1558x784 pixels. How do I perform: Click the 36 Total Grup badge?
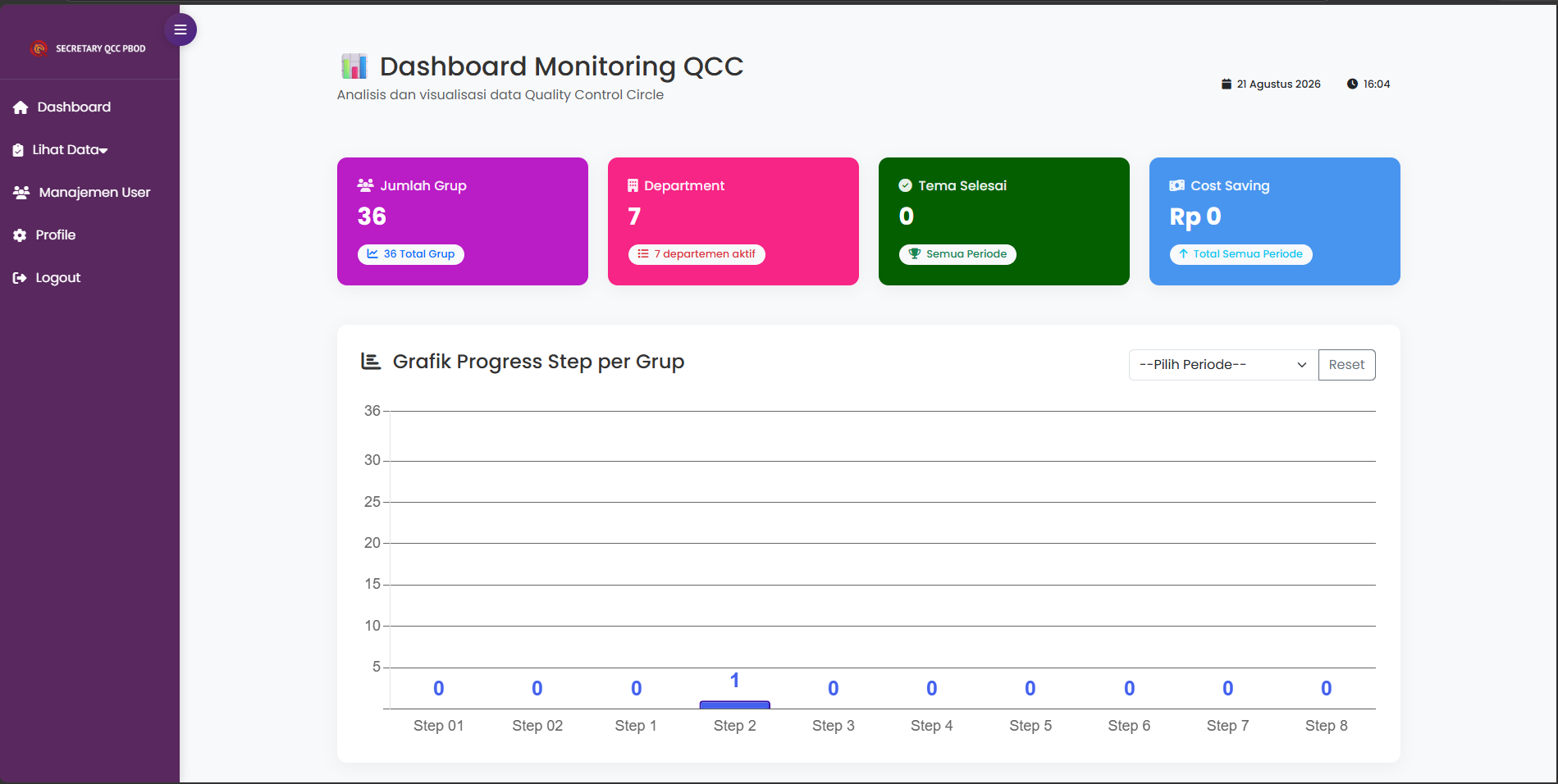(410, 254)
